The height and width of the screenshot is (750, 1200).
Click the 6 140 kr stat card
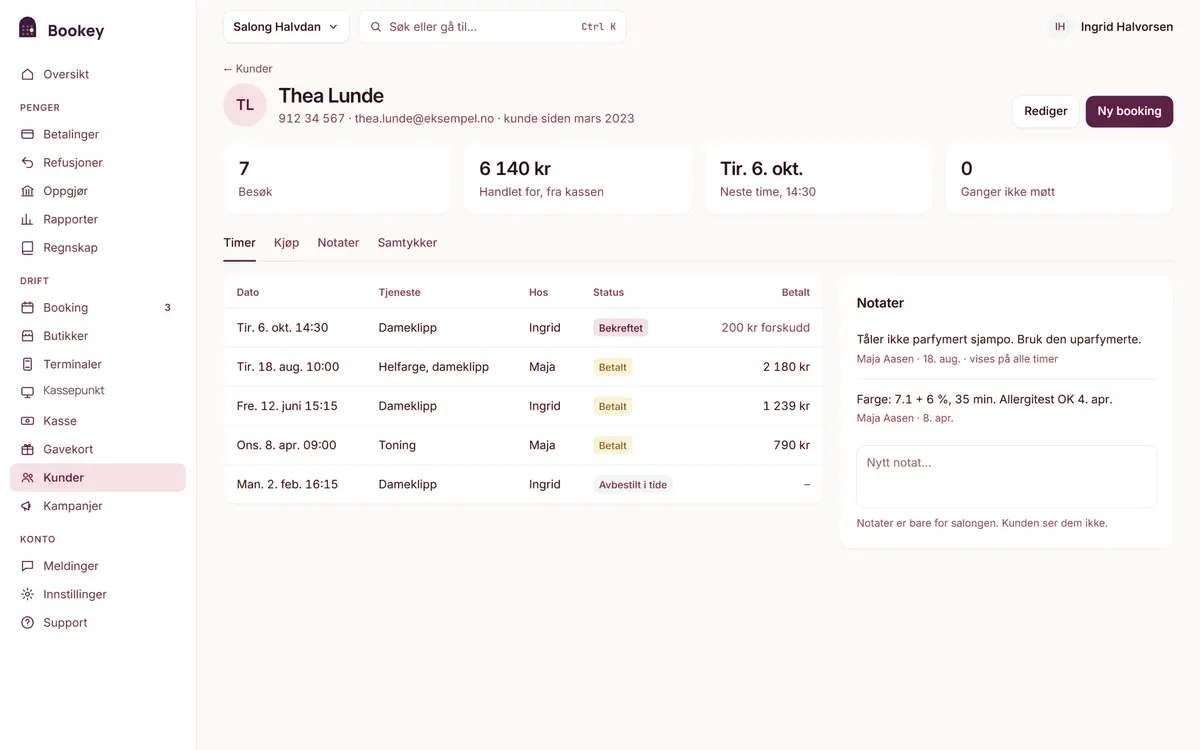click(577, 178)
